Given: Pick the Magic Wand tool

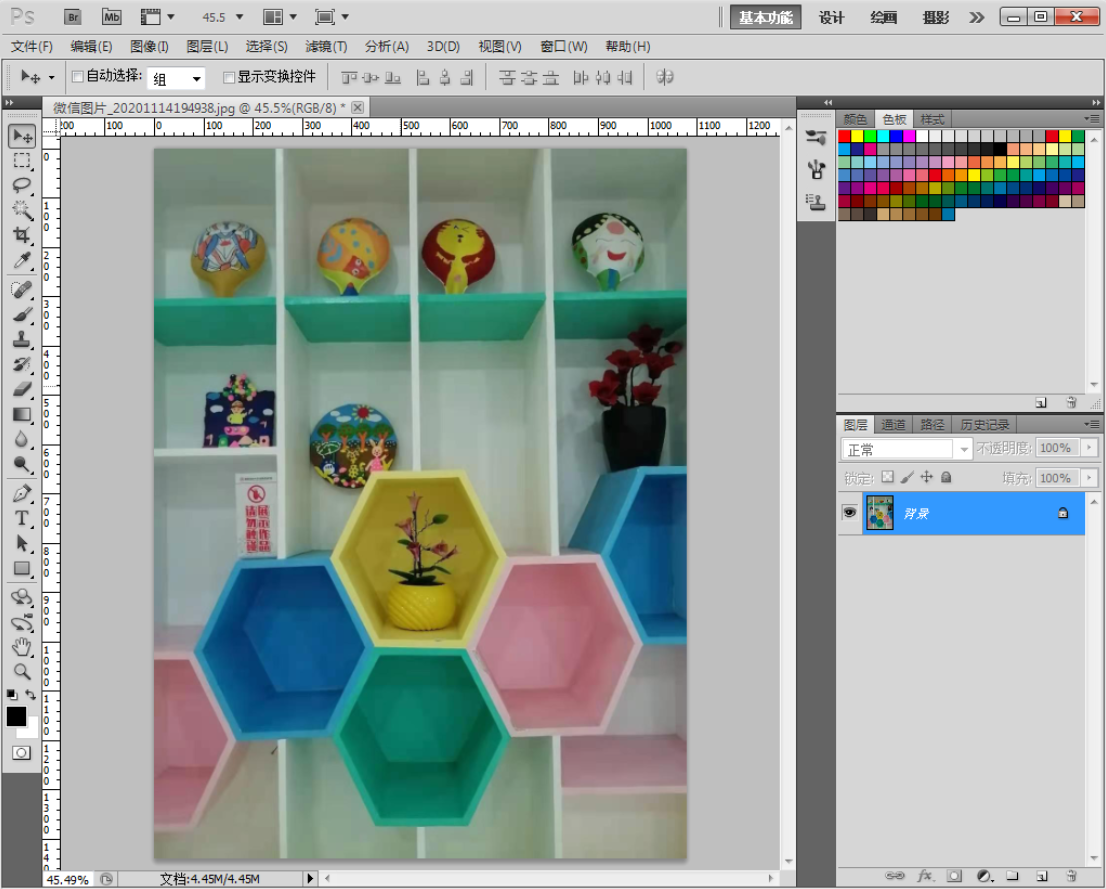Looking at the screenshot, I should coord(22,210).
